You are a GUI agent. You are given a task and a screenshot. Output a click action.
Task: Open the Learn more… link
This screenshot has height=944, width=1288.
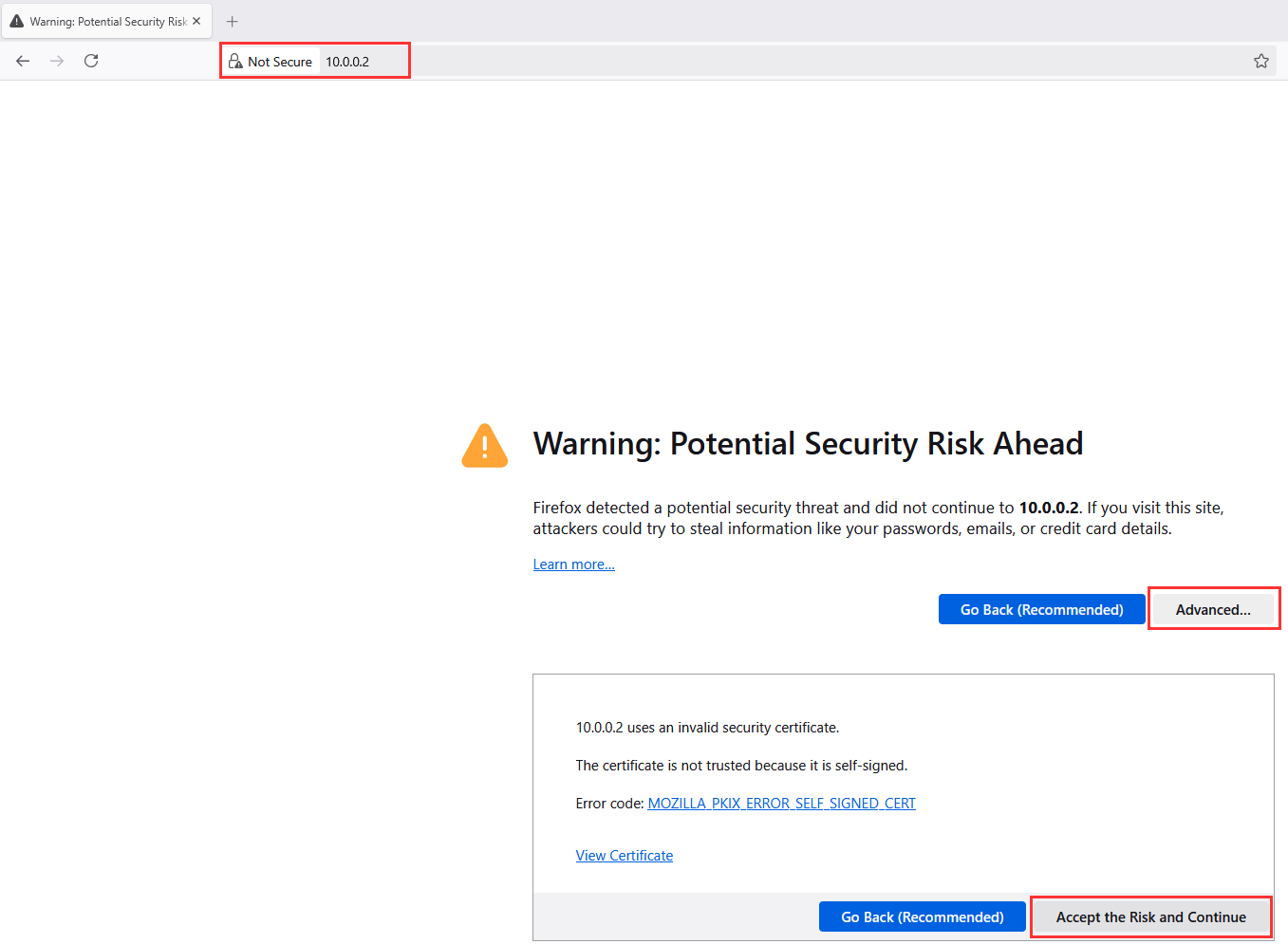[573, 565]
